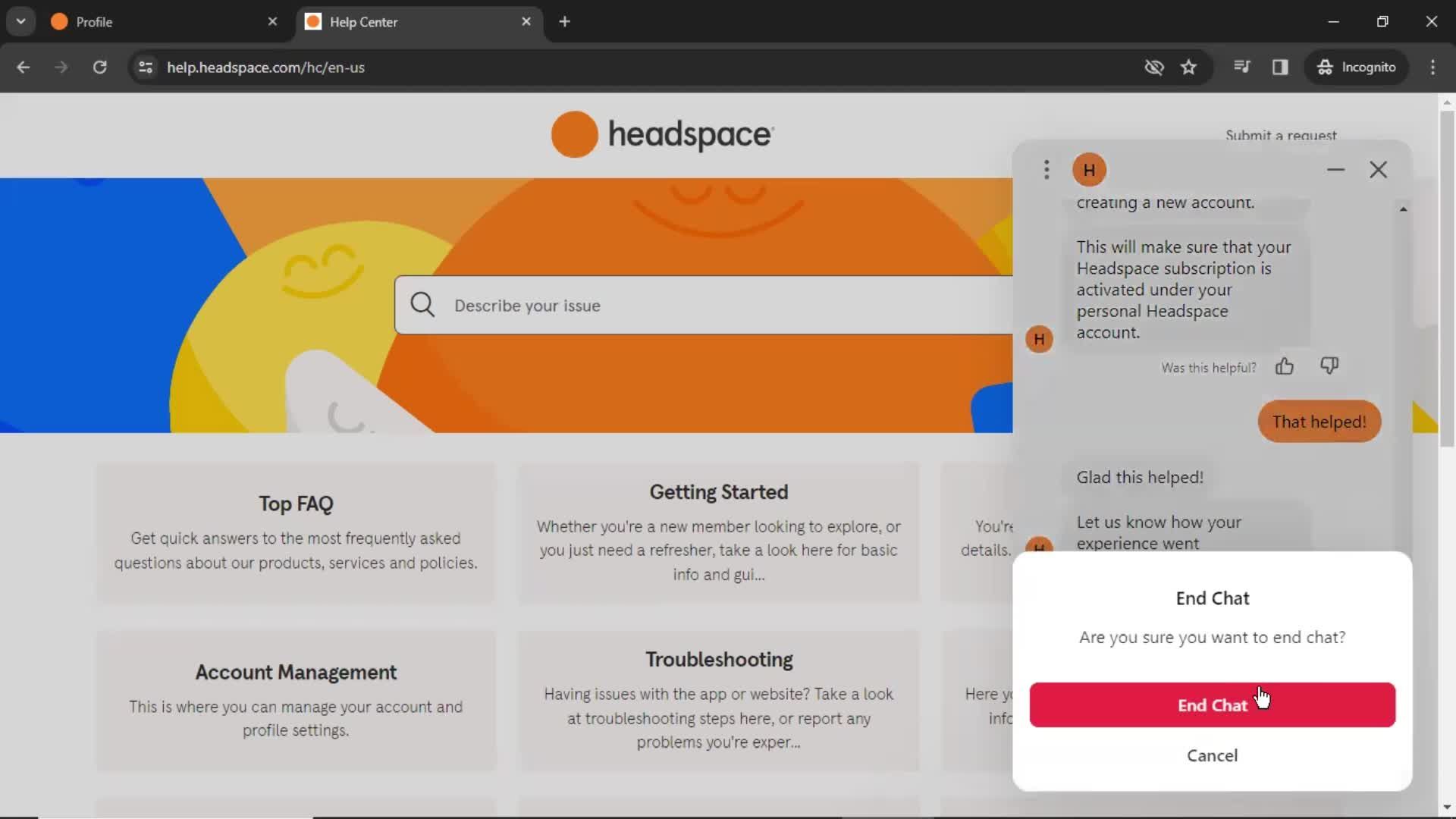Bookmark this page with star icon
The width and height of the screenshot is (1456, 819).
pos(1188,67)
